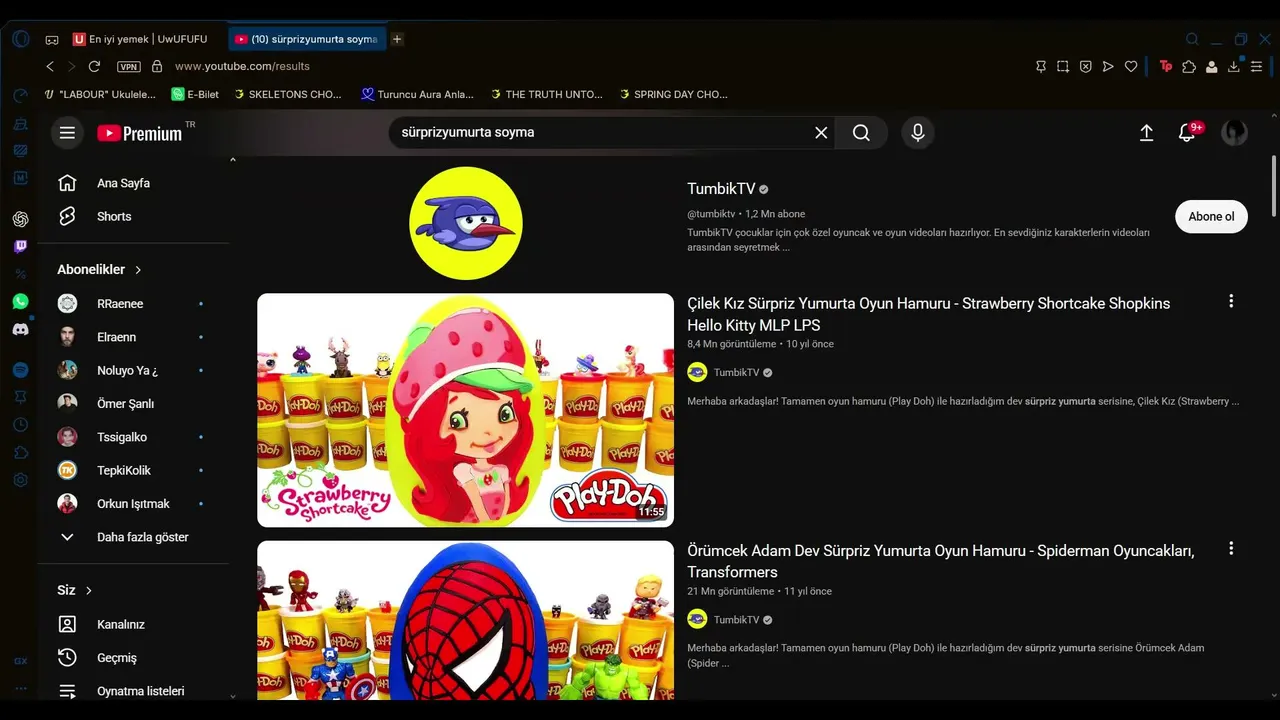The height and width of the screenshot is (720, 1280).
Task: Open the E-Bilet bookmark
Action: 195,94
